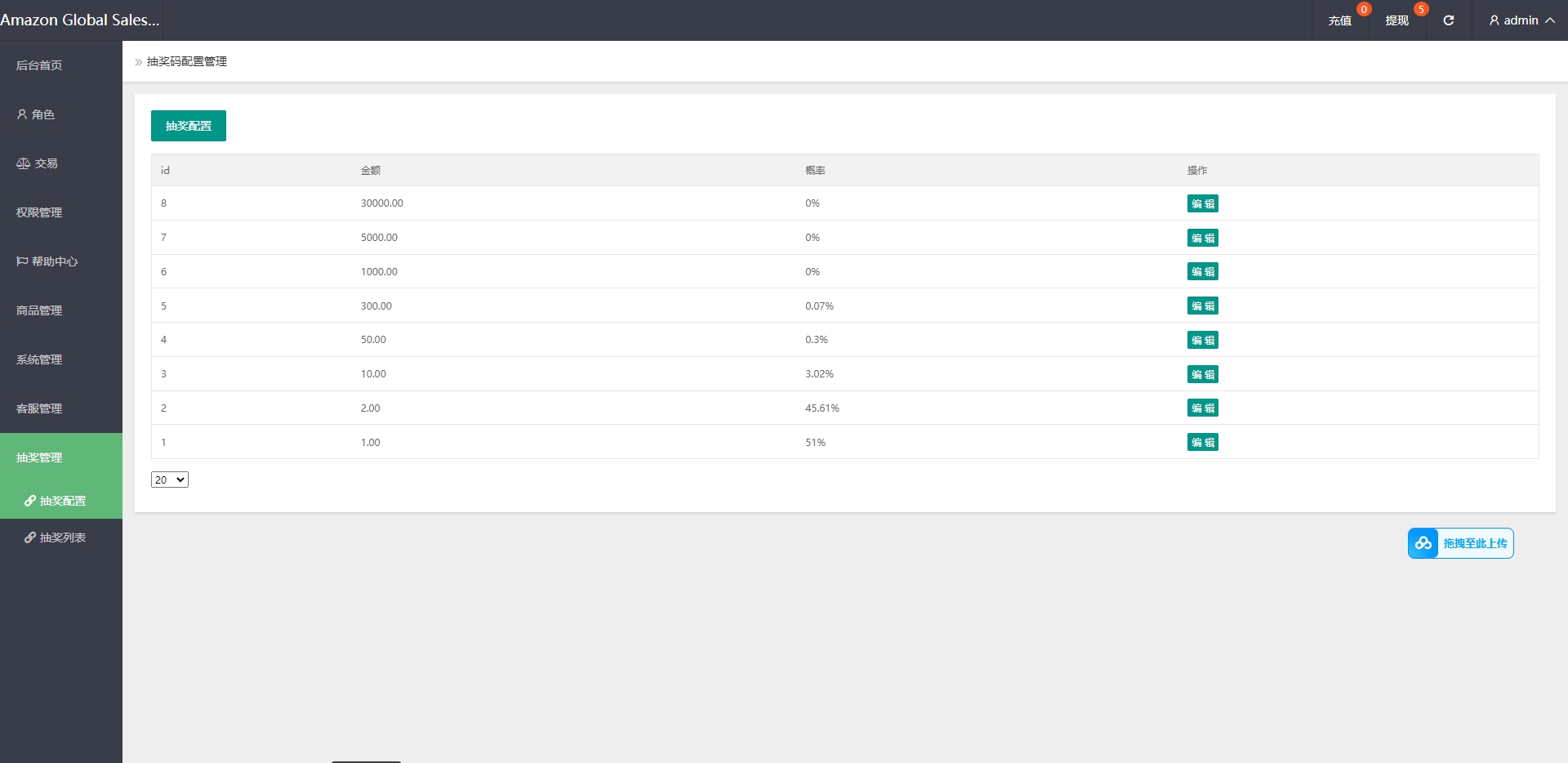The image size is (1568, 763).
Task: Click the cloud upload icon
Action: coord(1423,543)
